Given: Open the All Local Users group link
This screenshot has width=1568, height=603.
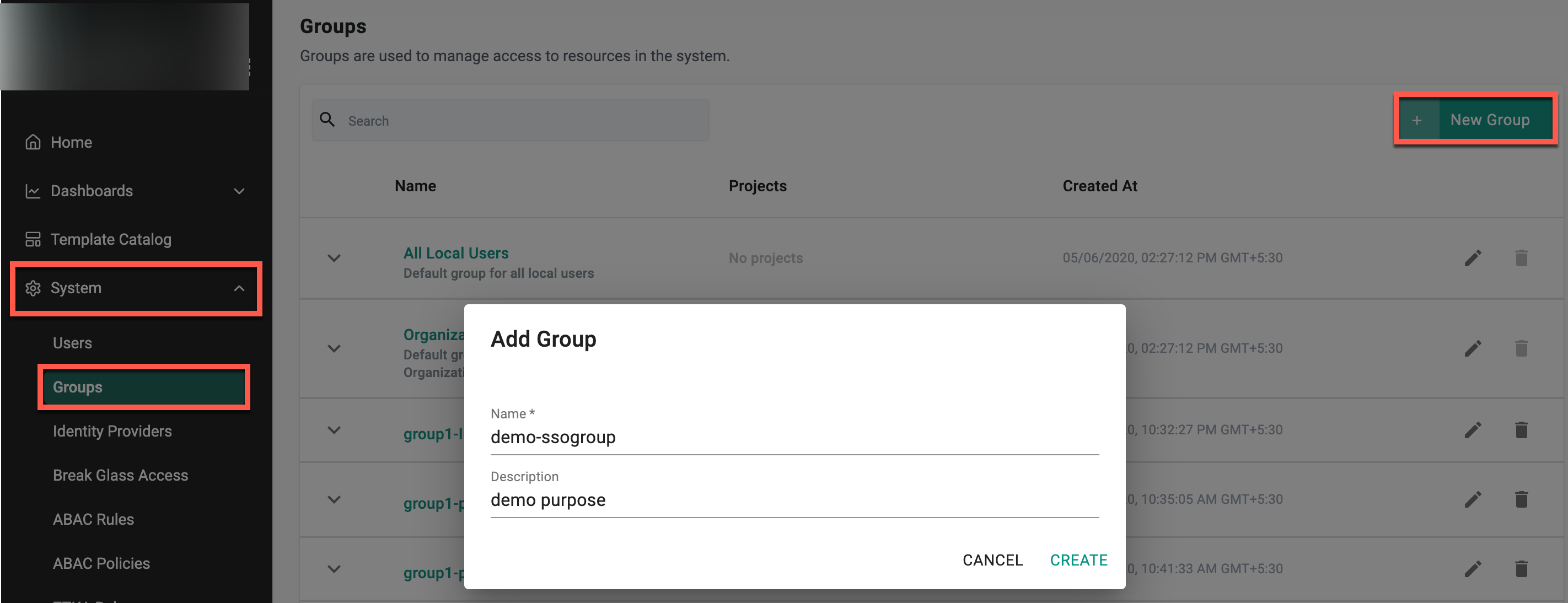Looking at the screenshot, I should coord(456,253).
